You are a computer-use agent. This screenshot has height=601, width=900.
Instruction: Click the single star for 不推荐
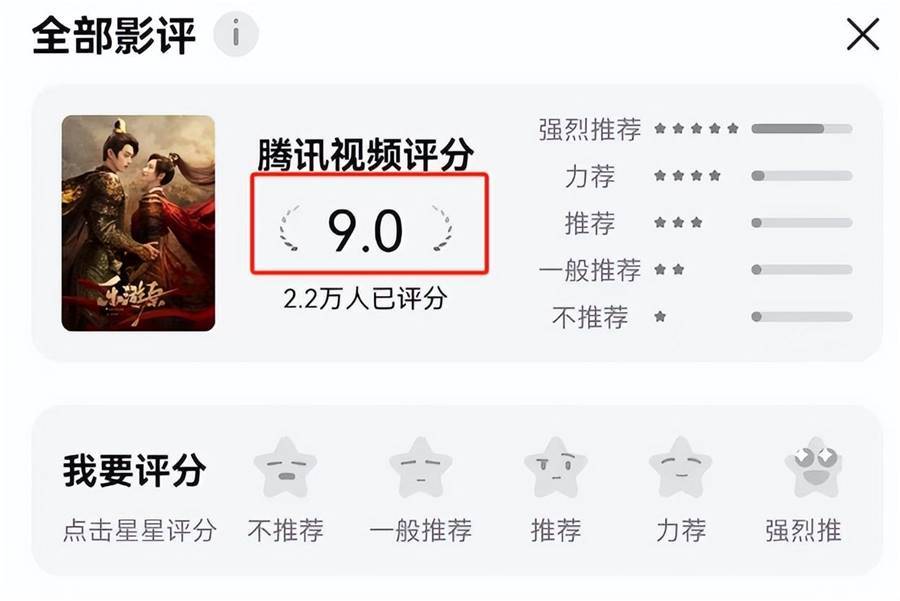[660, 316]
